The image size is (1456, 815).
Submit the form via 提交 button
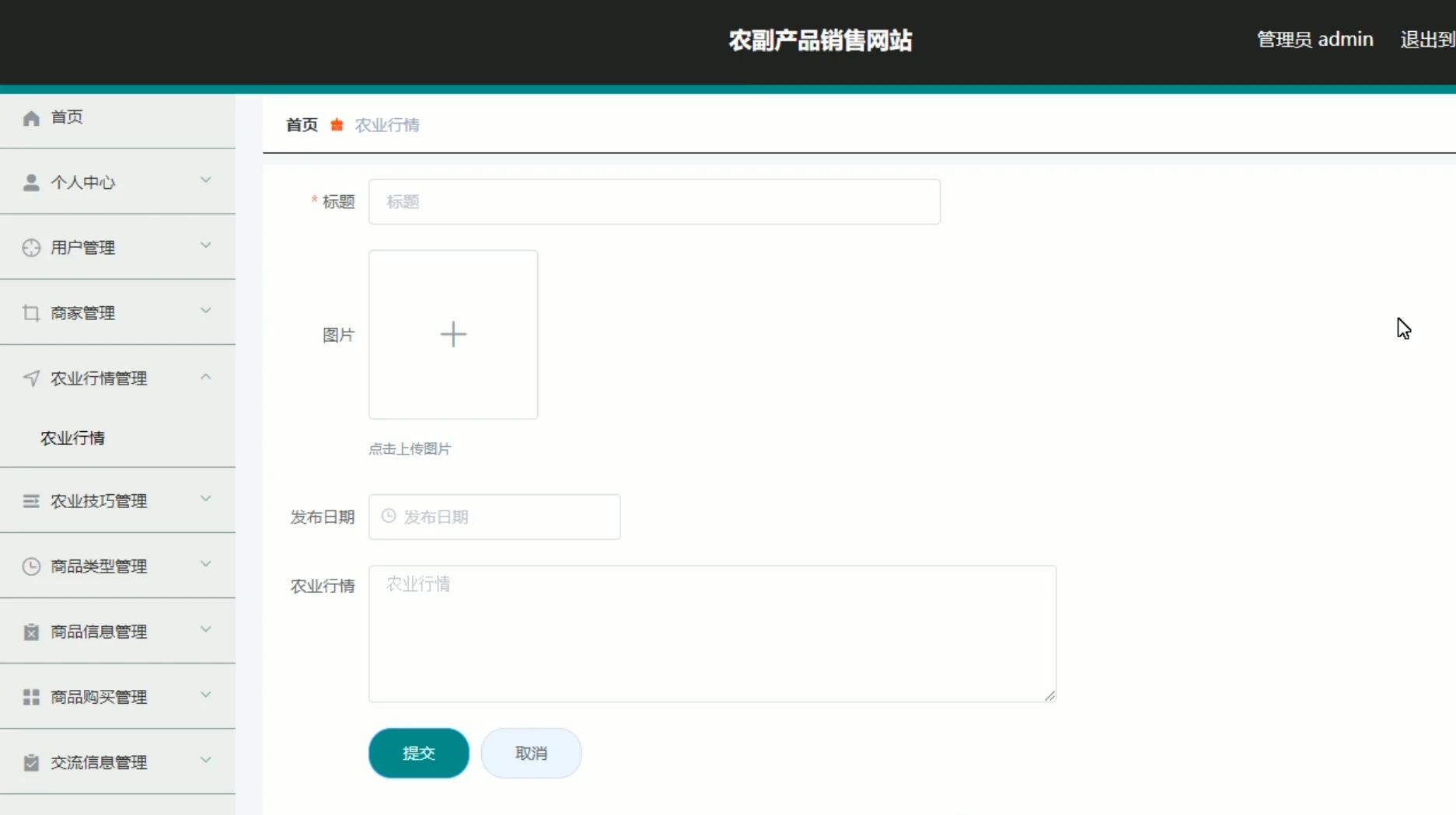(x=418, y=752)
